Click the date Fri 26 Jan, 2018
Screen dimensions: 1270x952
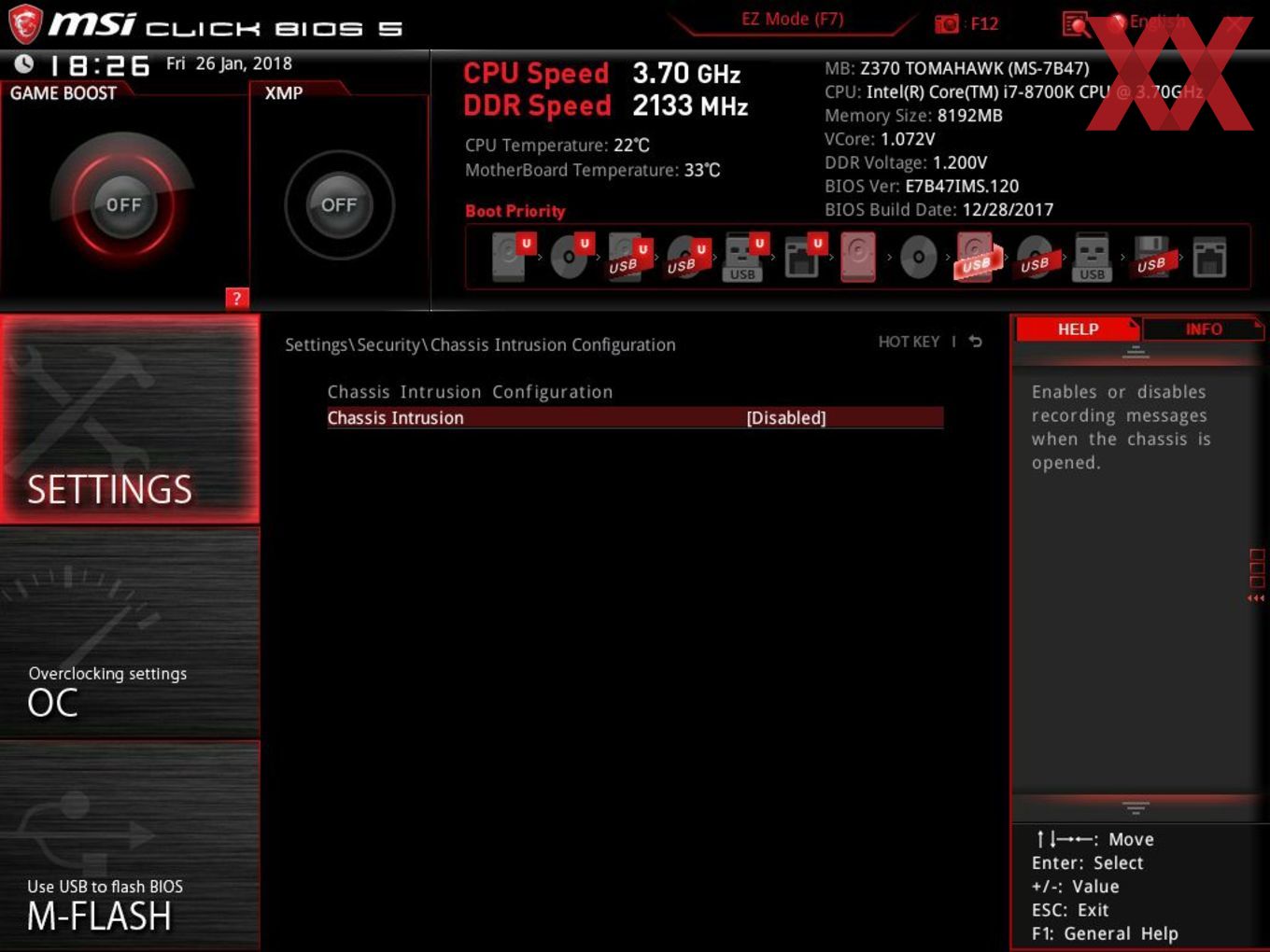point(229,63)
